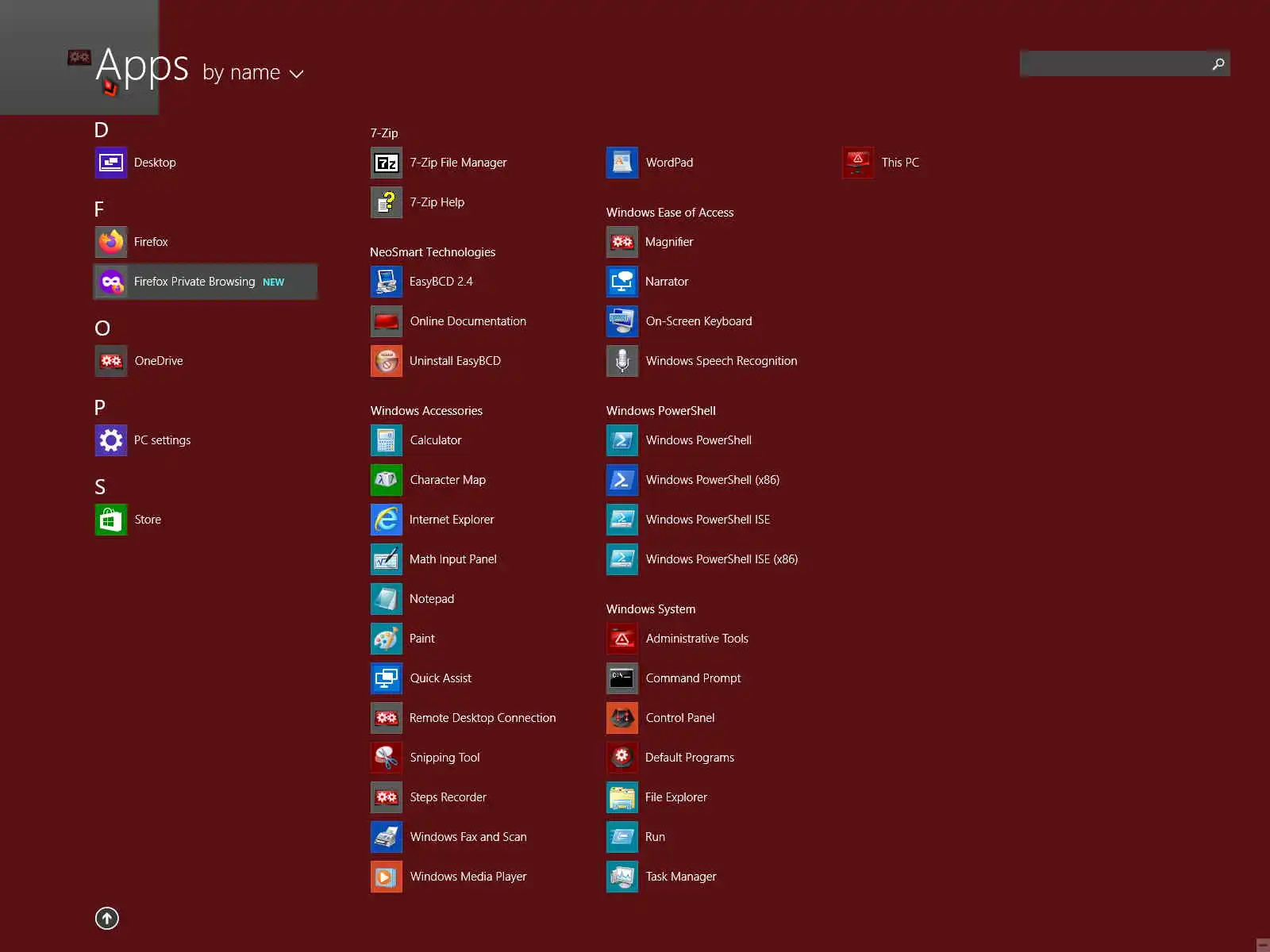
Task: Click inside the apps search field
Action: (1113, 63)
